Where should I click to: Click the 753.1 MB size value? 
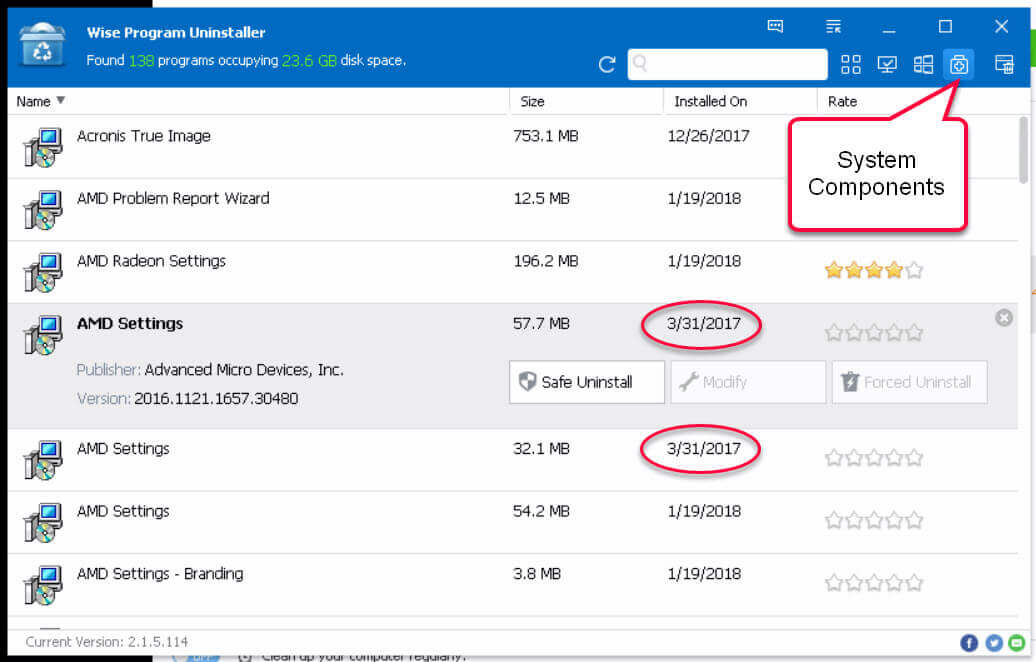click(546, 136)
